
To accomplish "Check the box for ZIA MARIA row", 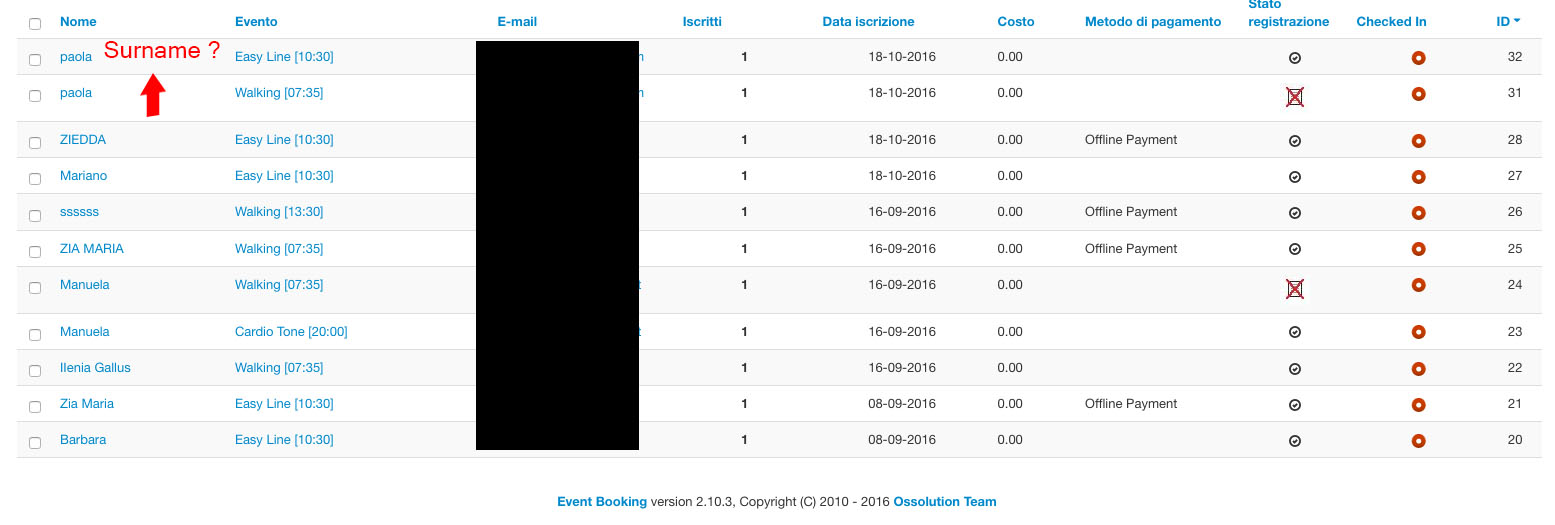I will click(x=35, y=251).
